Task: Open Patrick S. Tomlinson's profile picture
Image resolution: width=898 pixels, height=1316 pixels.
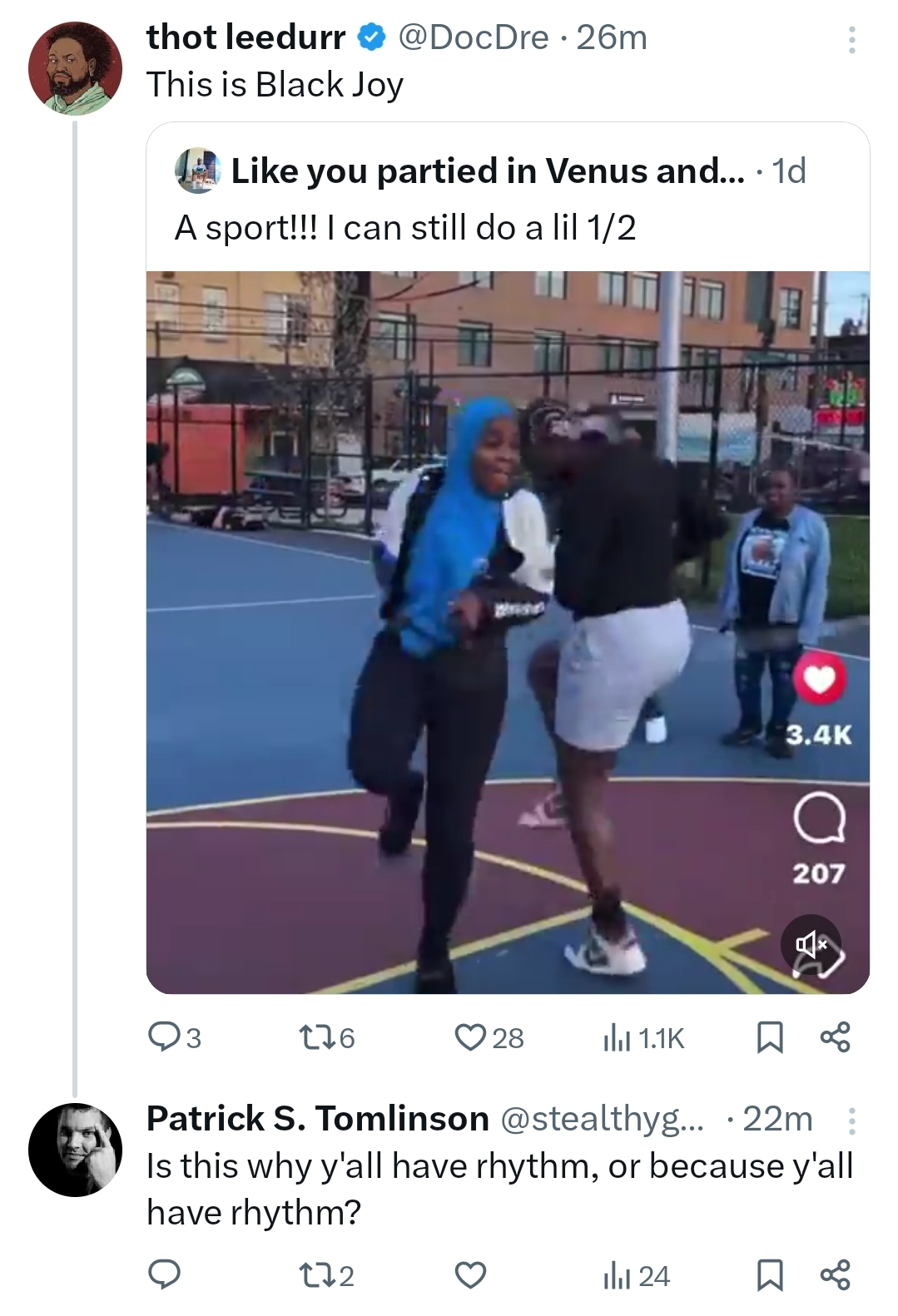Action: (x=75, y=1150)
